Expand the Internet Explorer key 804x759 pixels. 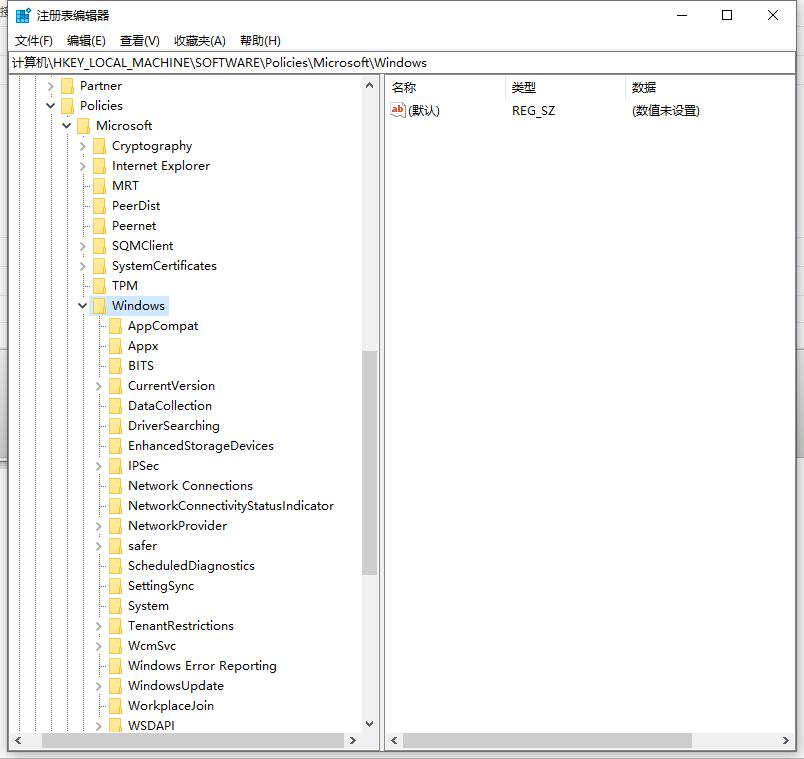coord(83,166)
